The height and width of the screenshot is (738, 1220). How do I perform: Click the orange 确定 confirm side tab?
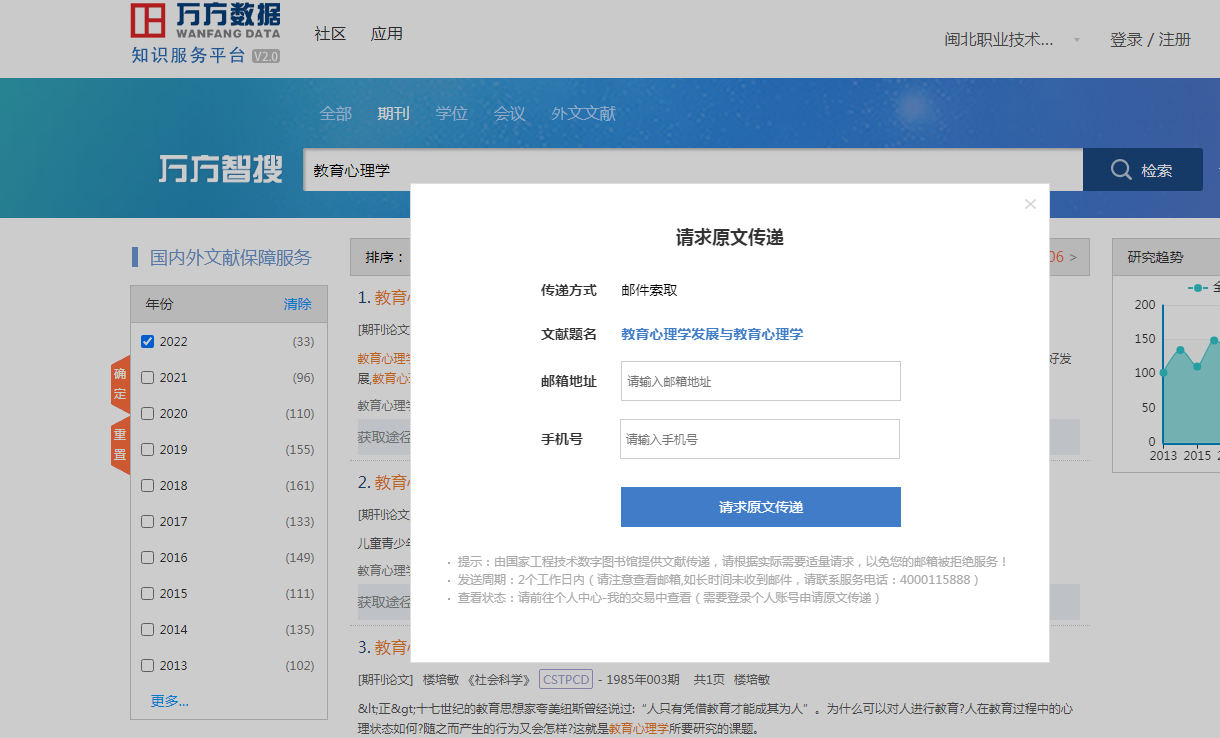pyautogui.click(x=118, y=380)
